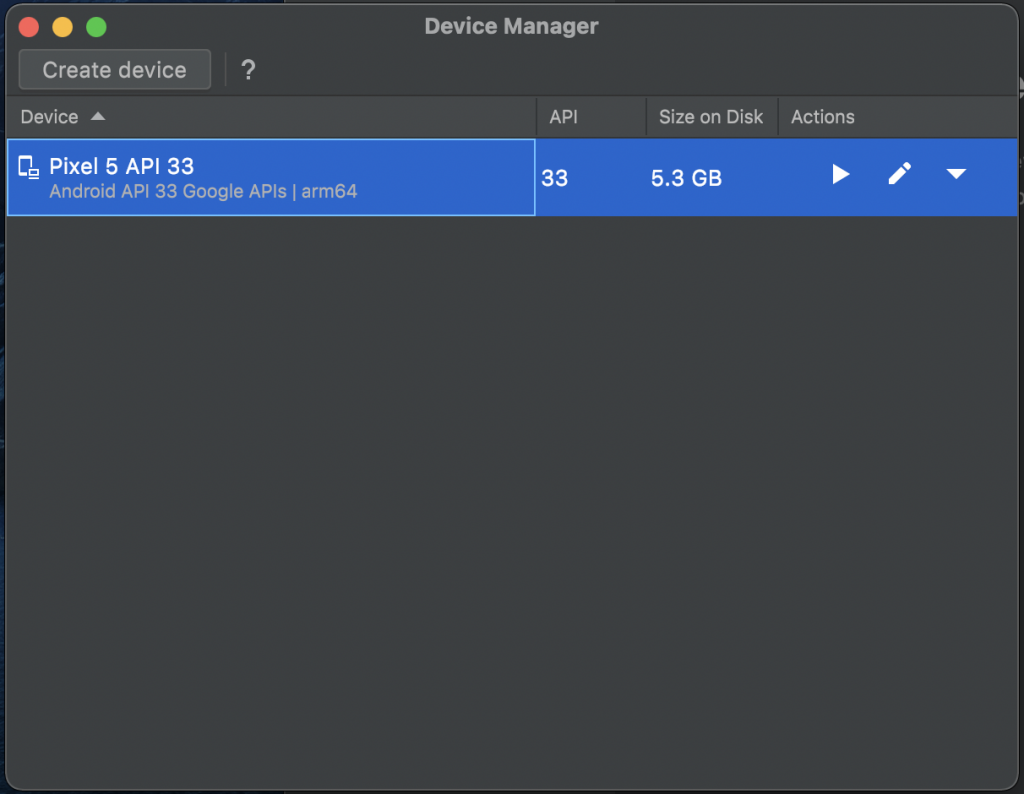
Task: Click the phone icon beside Pixel 5
Action: tap(29, 168)
